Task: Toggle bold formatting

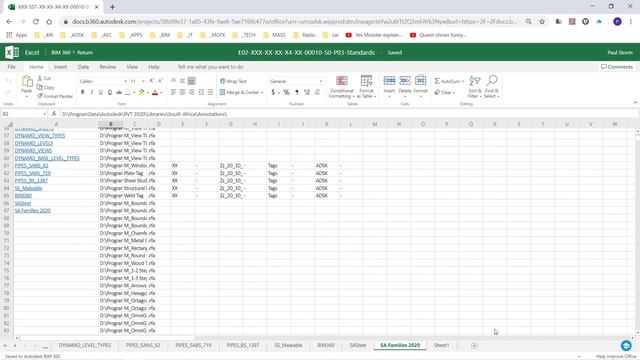Action: tap(82, 92)
